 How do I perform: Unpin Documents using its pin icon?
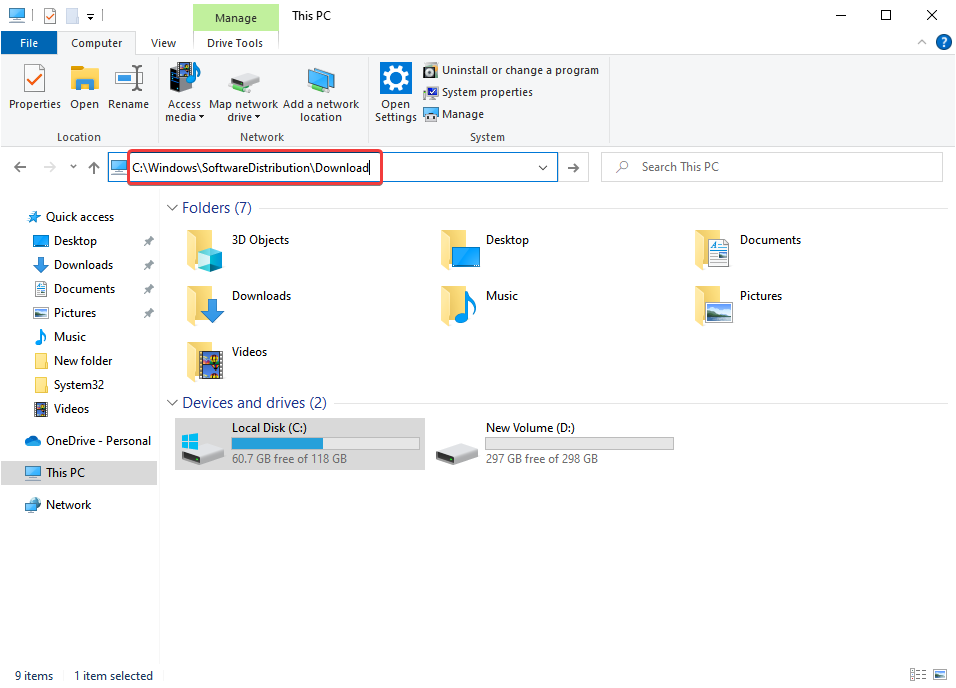tap(148, 289)
